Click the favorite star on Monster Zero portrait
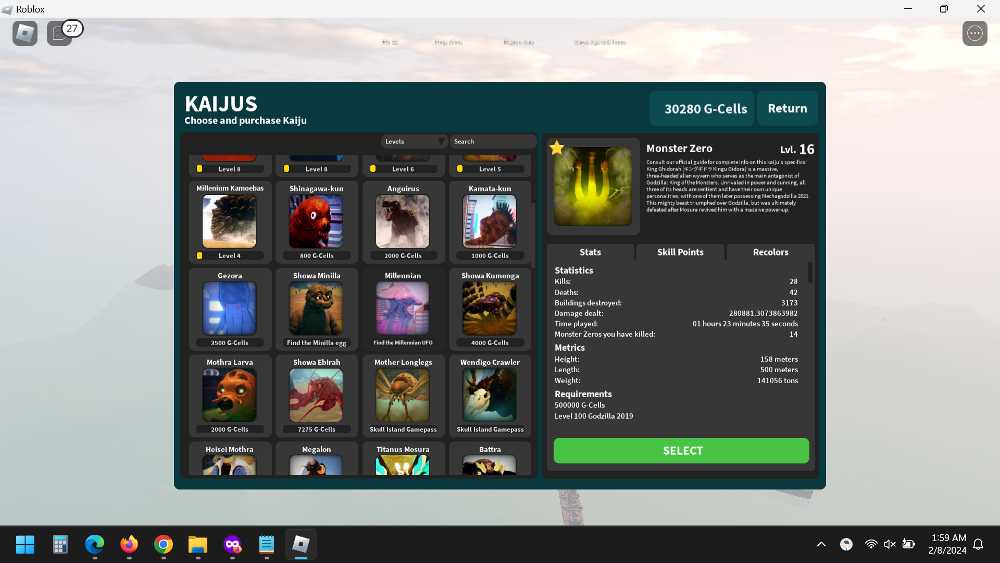The width and height of the screenshot is (1000, 563). (x=557, y=148)
